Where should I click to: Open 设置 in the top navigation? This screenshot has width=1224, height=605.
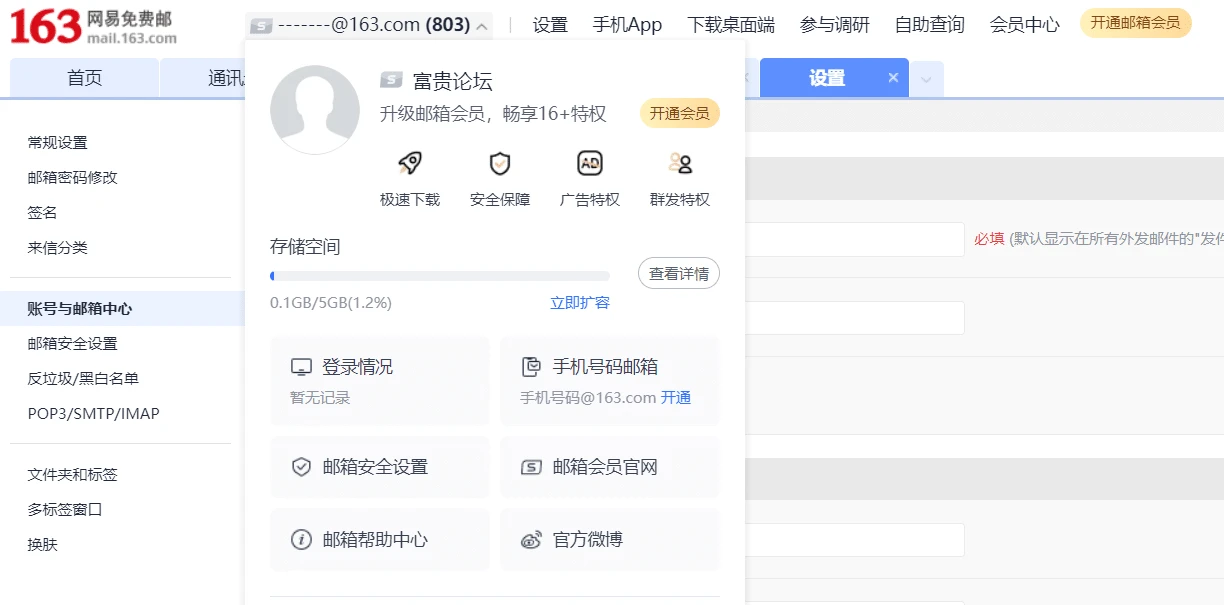coord(550,25)
